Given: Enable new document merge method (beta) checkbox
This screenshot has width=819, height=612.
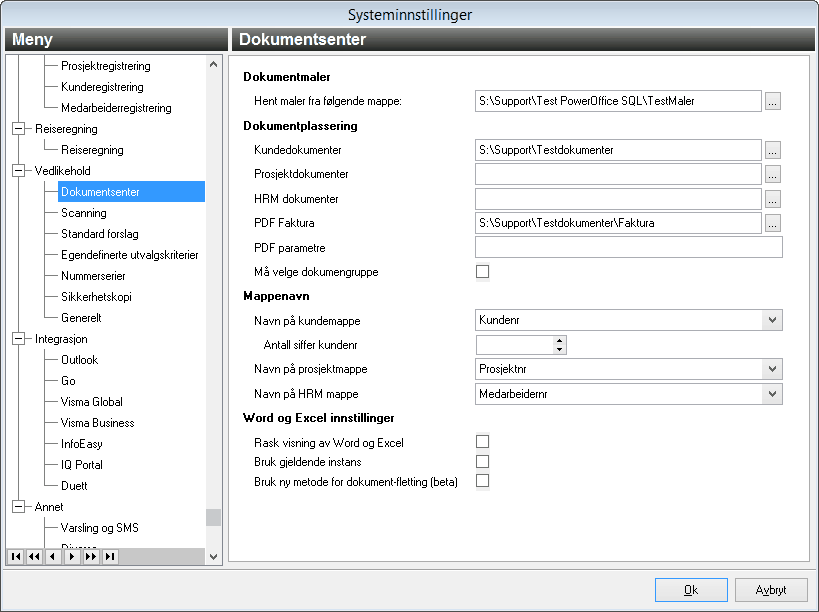Looking at the screenshot, I should coord(483,481).
